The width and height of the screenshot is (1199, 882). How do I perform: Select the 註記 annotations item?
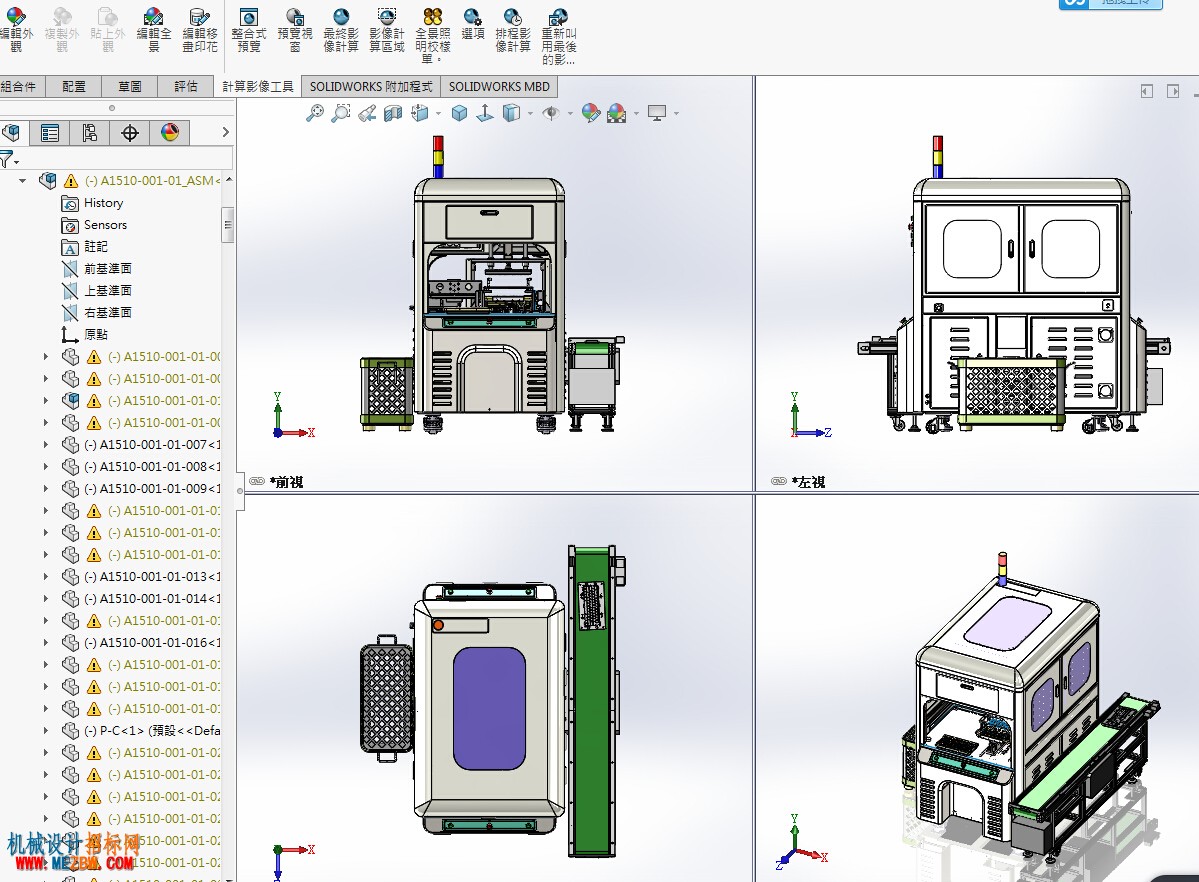coord(84,247)
